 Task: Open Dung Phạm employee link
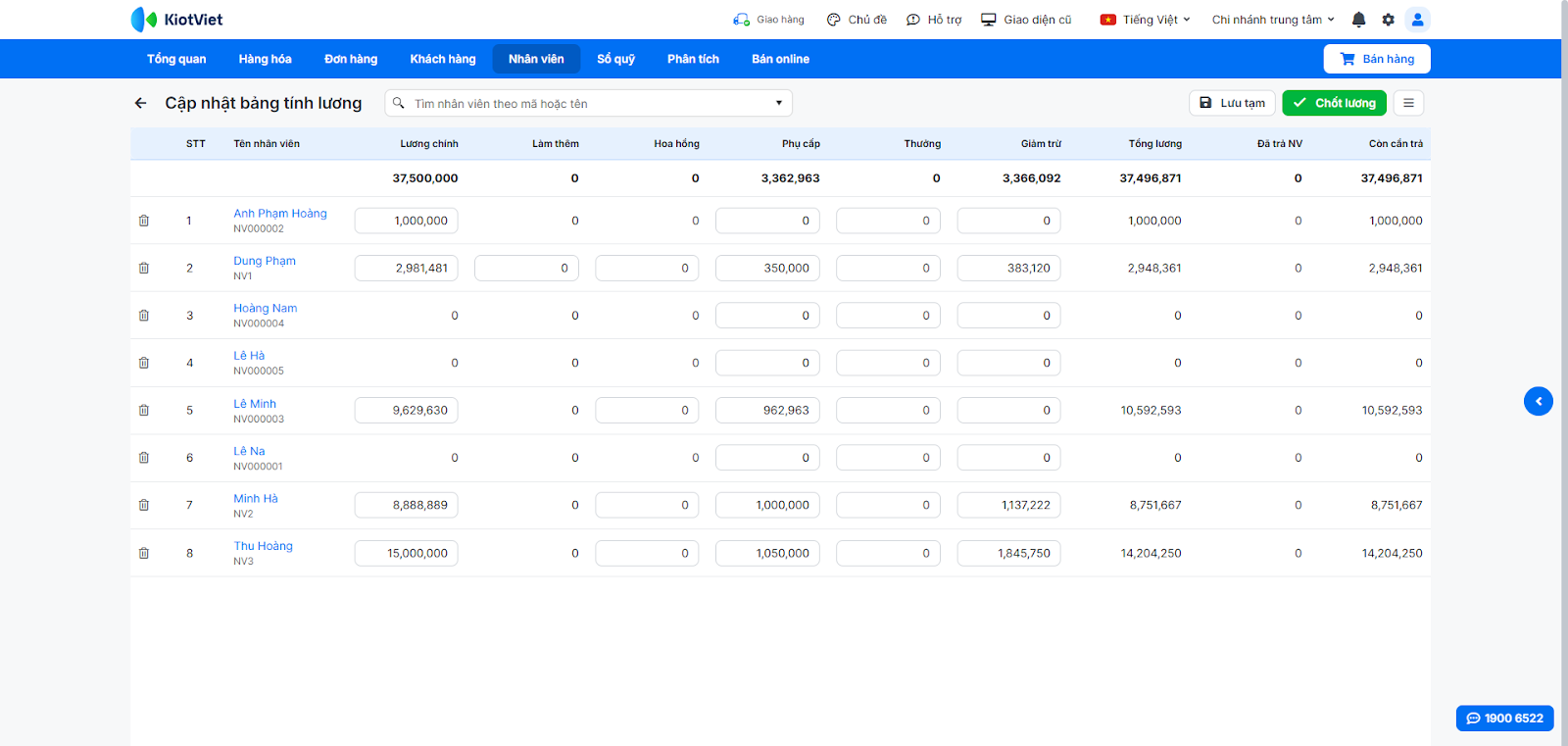pyautogui.click(x=265, y=261)
